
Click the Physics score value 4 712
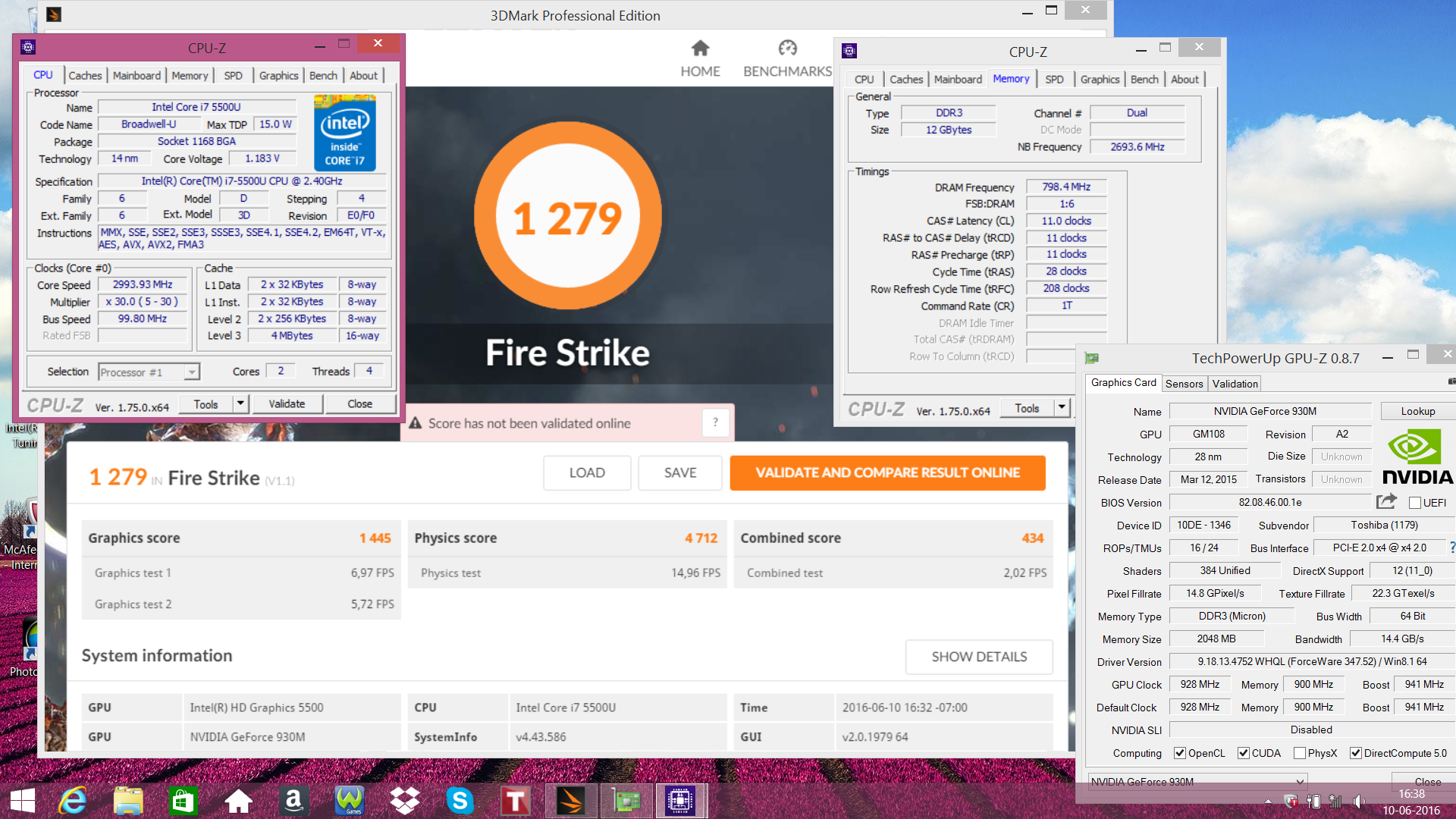click(701, 538)
